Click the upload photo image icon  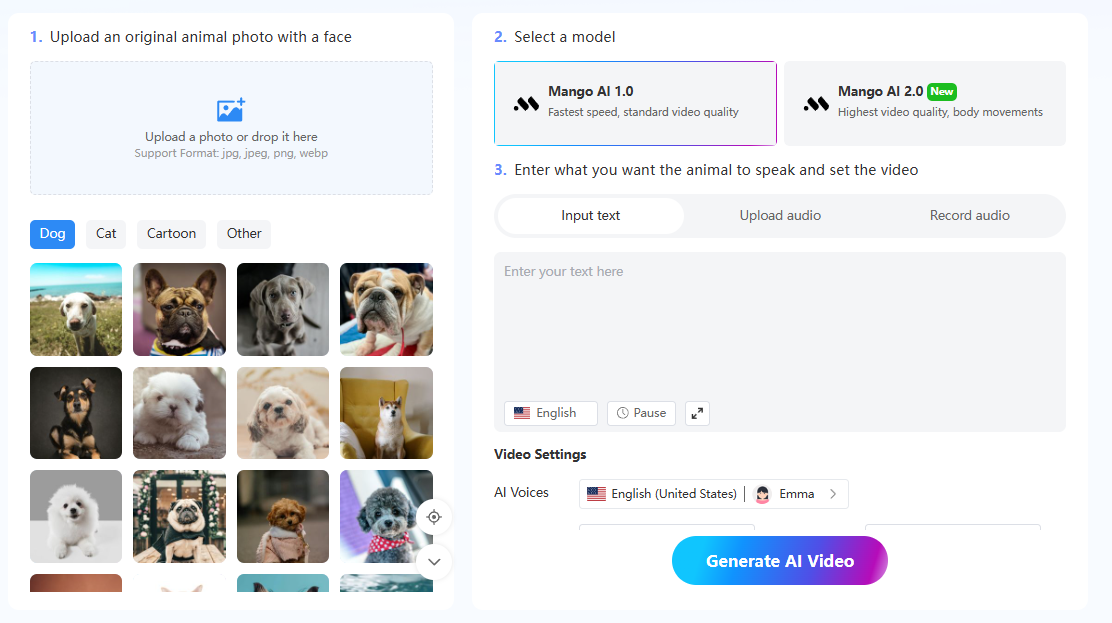pyautogui.click(x=230, y=110)
